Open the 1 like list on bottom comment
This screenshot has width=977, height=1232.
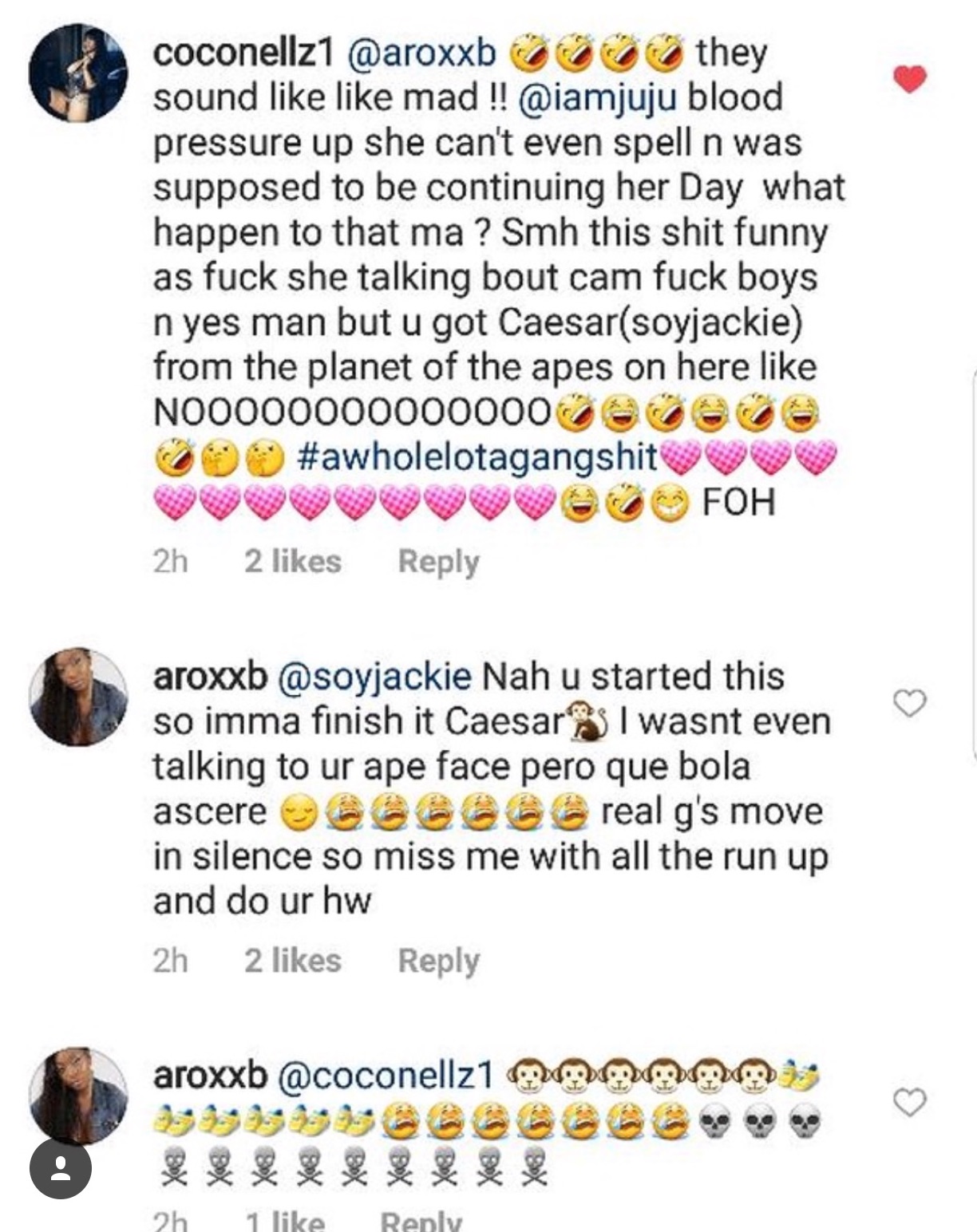coord(289,1221)
